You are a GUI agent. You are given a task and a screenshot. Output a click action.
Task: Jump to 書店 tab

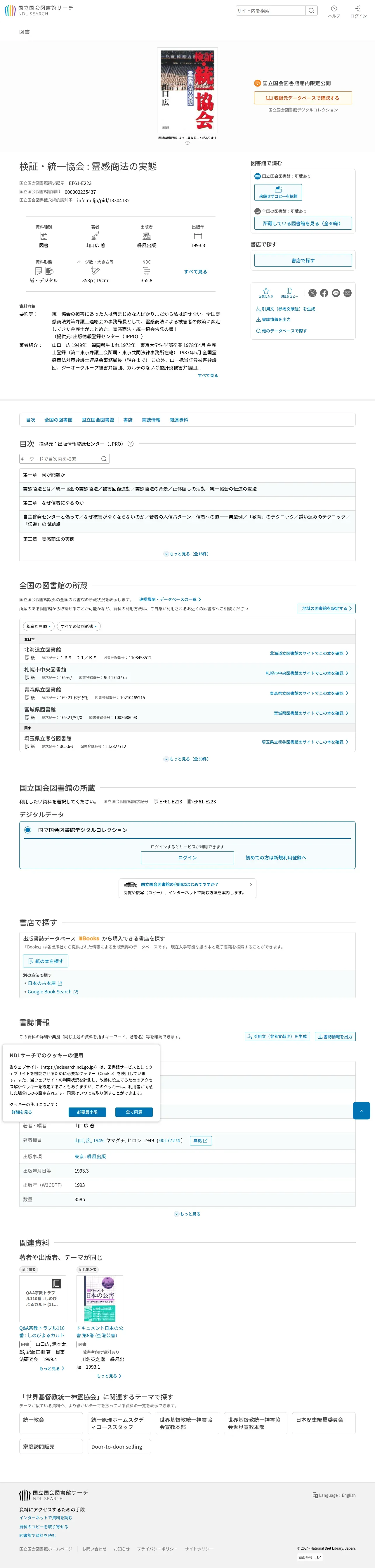click(x=128, y=420)
